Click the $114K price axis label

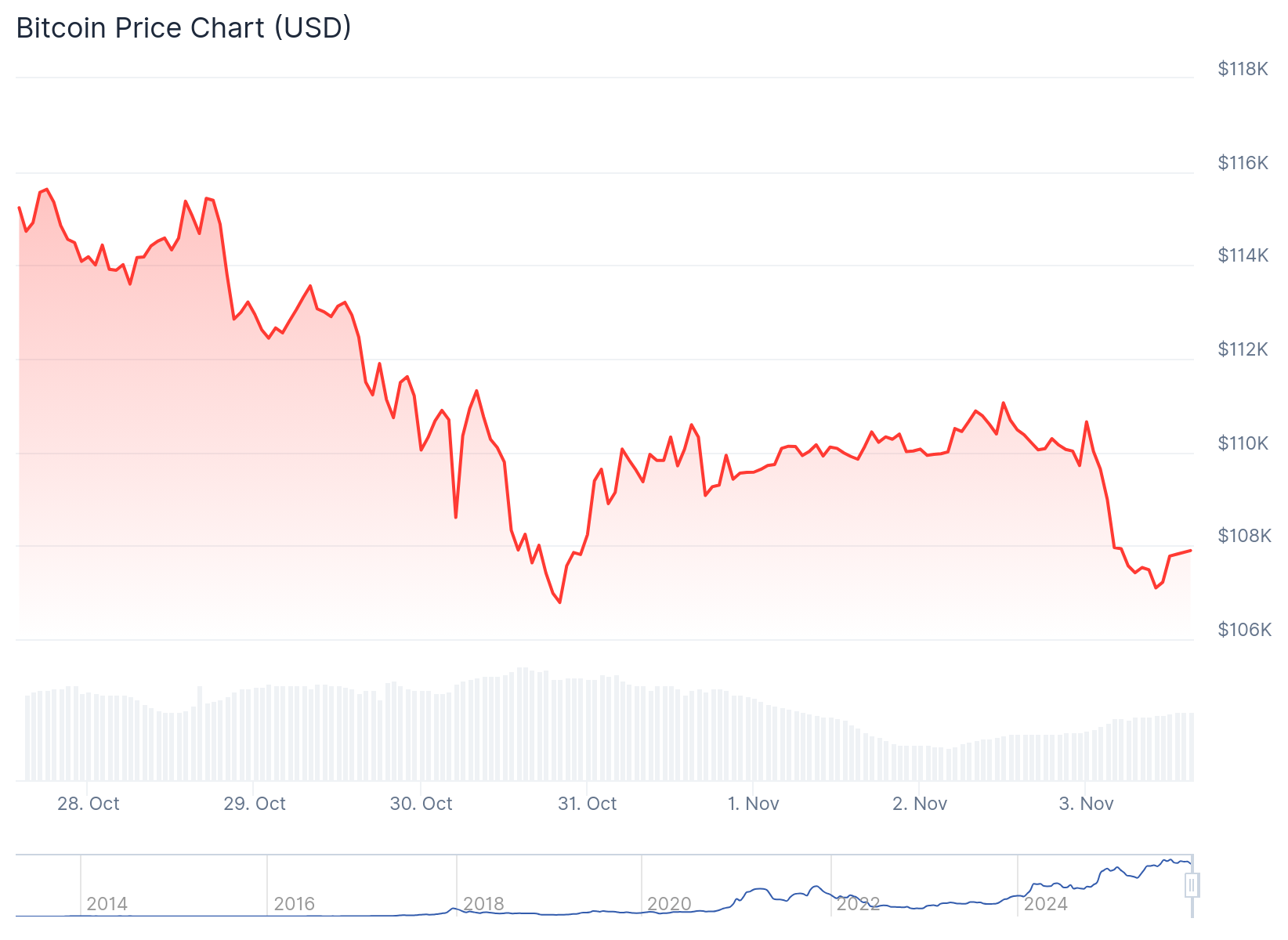click(x=1243, y=255)
